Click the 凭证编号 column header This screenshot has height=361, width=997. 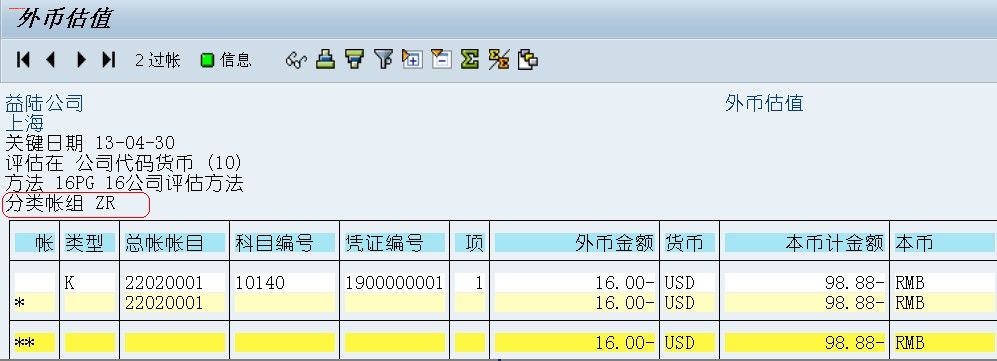394,243
